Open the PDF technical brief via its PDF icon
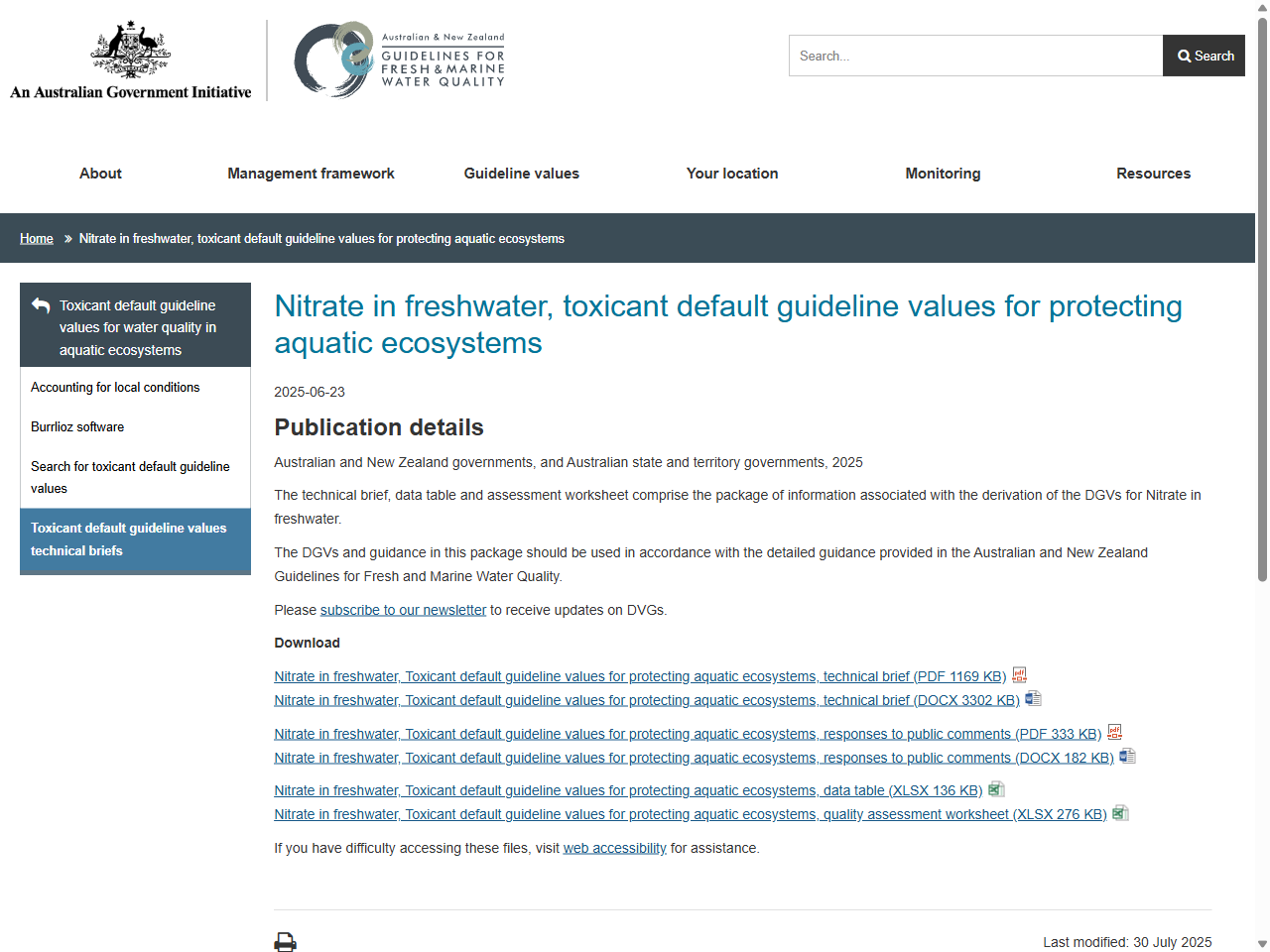The width and height of the screenshot is (1270, 952). point(1020,675)
